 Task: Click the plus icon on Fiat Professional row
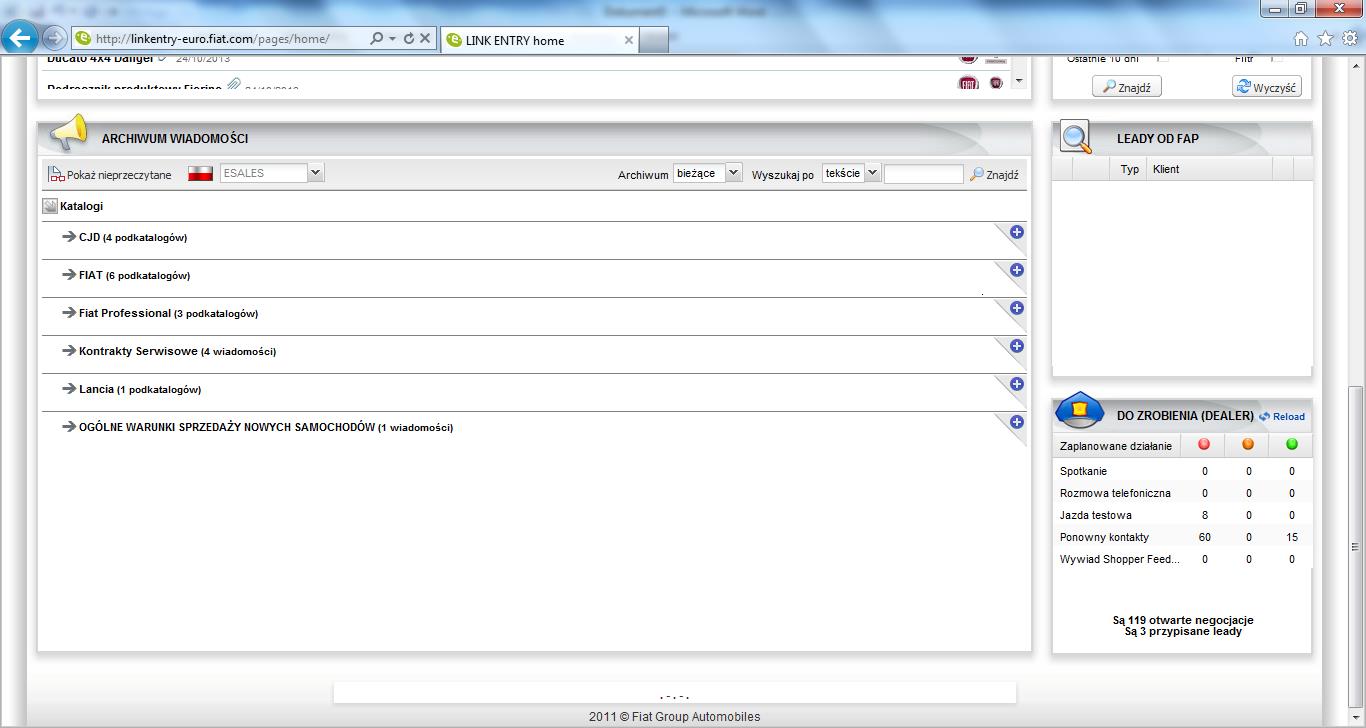click(1016, 308)
